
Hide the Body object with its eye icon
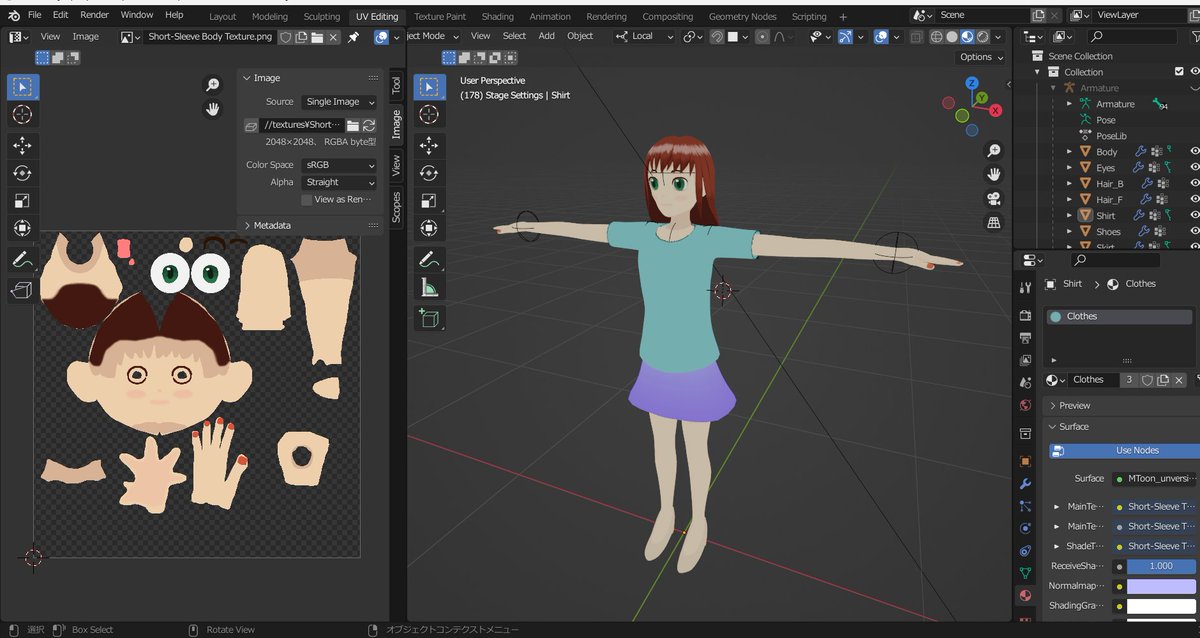(x=1194, y=152)
